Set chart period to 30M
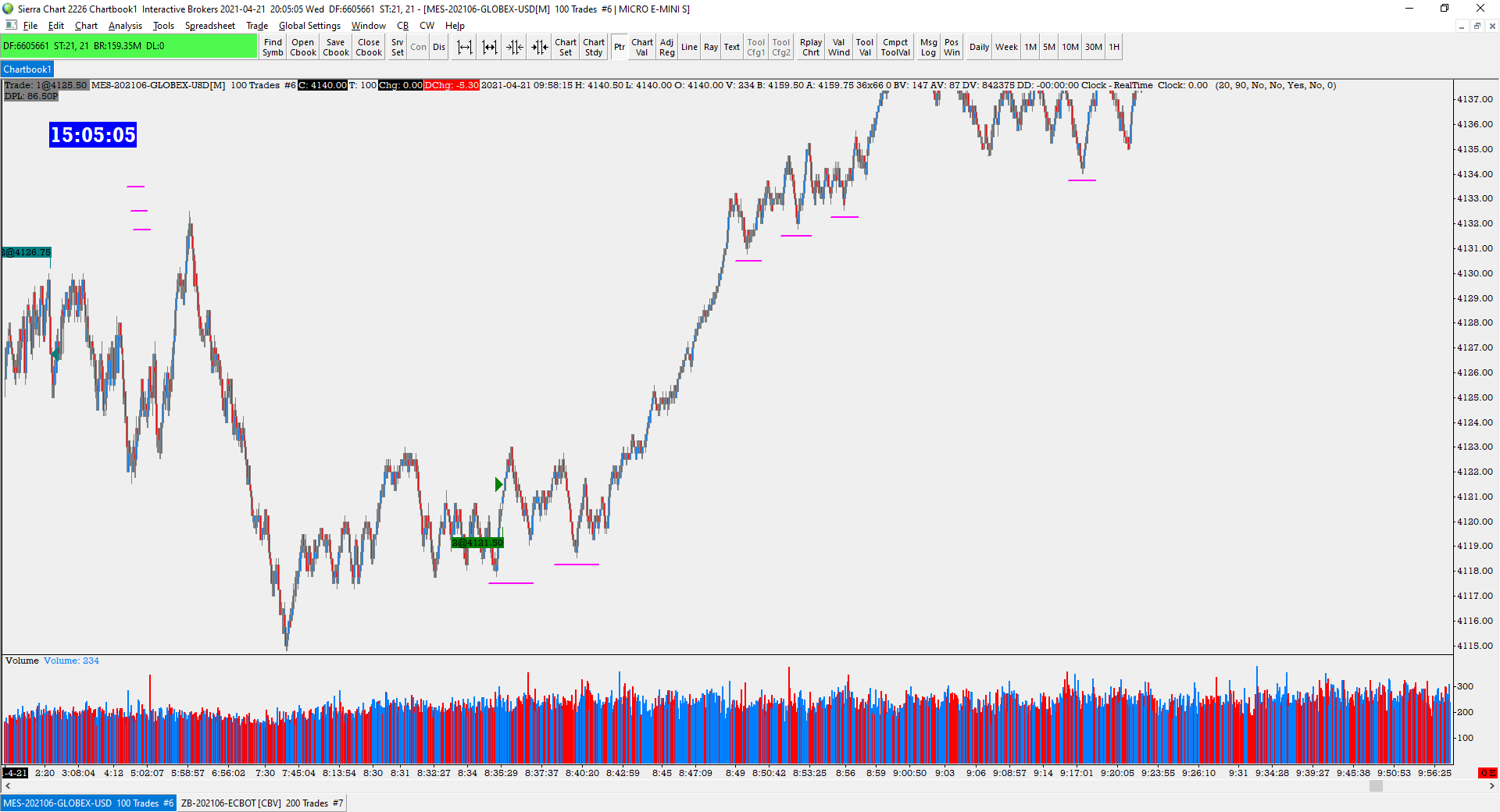The width and height of the screenshot is (1500, 812). [x=1094, y=47]
